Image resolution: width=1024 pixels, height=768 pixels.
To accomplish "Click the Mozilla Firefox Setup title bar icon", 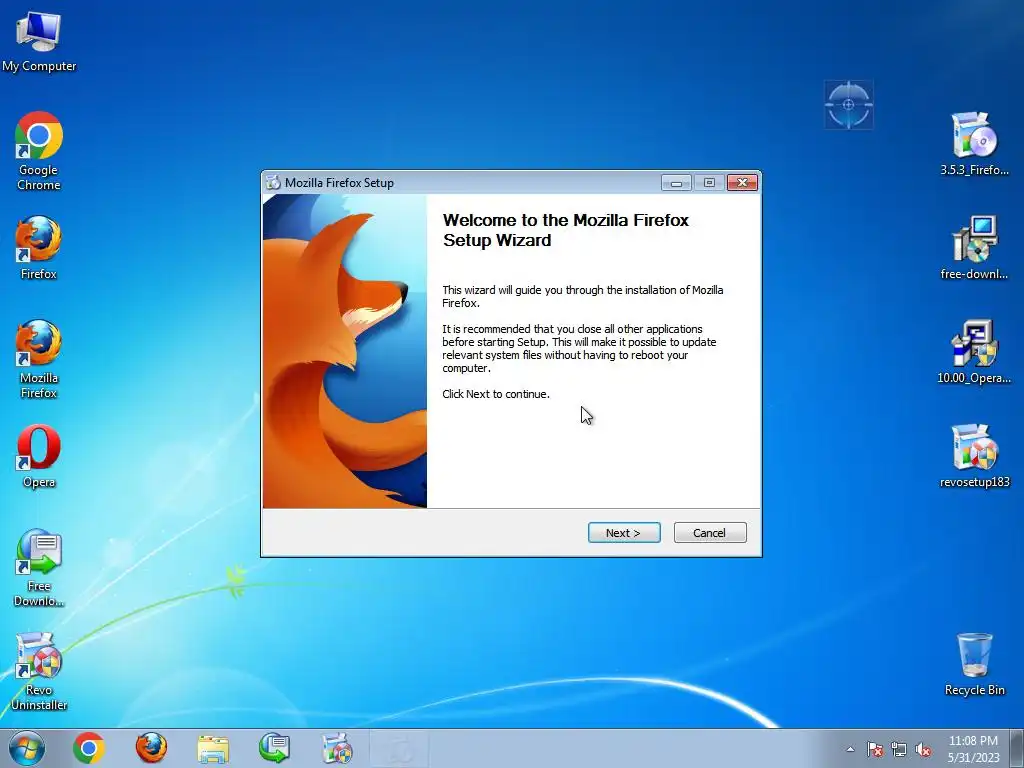I will [x=273, y=183].
